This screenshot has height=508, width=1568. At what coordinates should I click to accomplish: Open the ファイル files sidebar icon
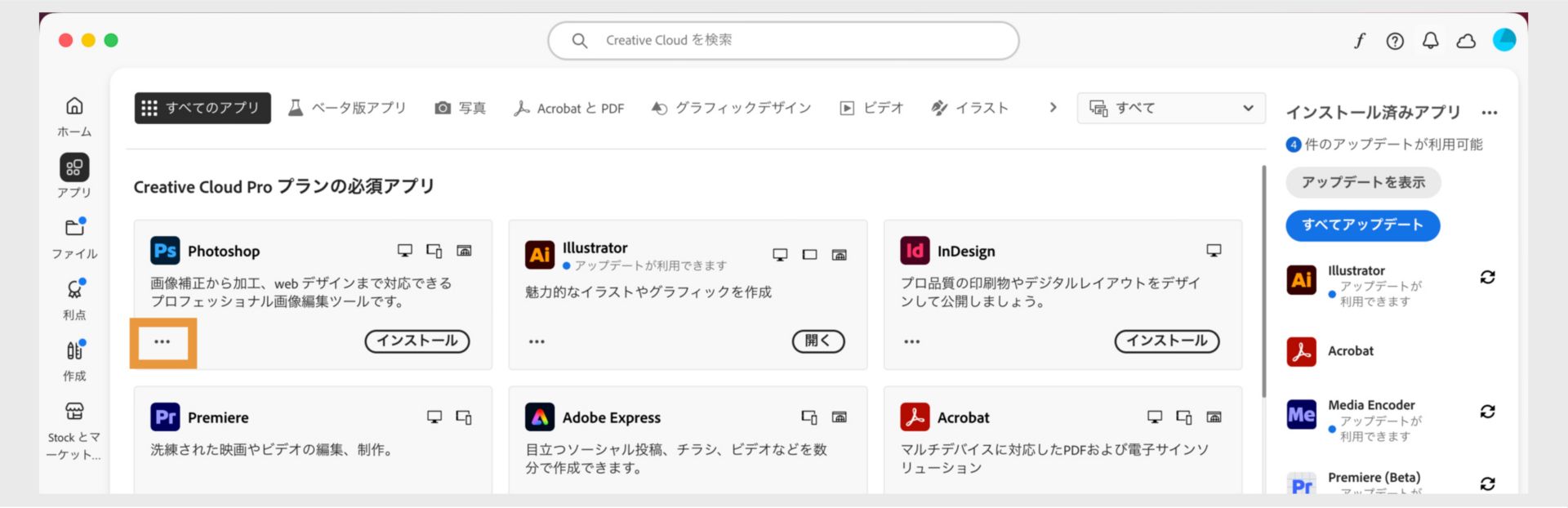(74, 228)
